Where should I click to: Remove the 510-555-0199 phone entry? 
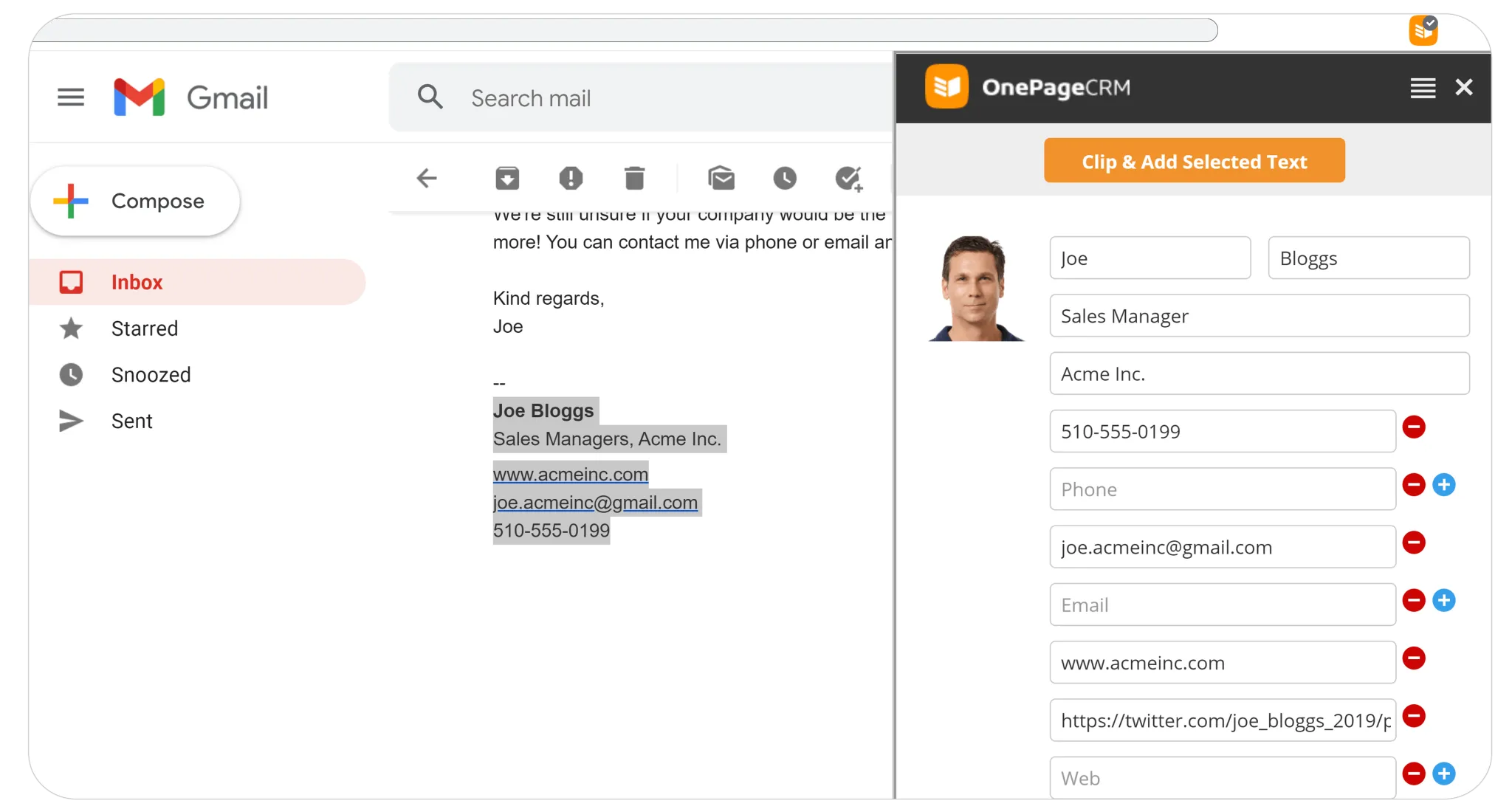click(1414, 427)
